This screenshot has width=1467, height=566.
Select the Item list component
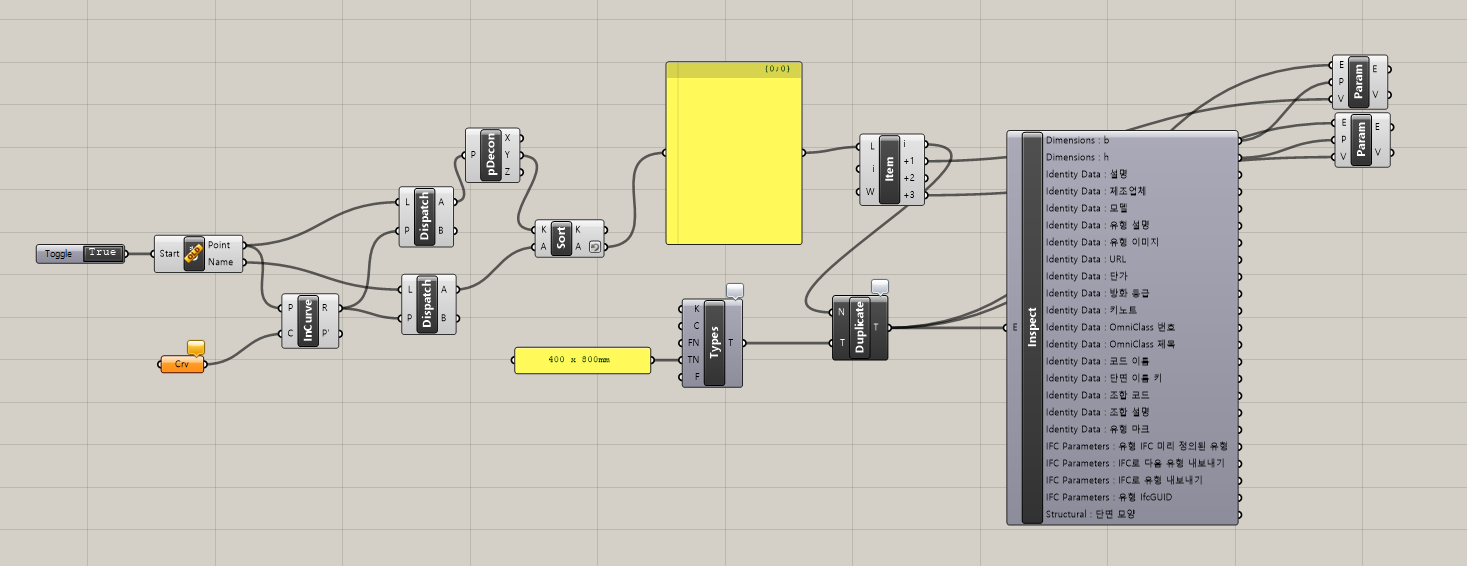pyautogui.click(x=889, y=169)
